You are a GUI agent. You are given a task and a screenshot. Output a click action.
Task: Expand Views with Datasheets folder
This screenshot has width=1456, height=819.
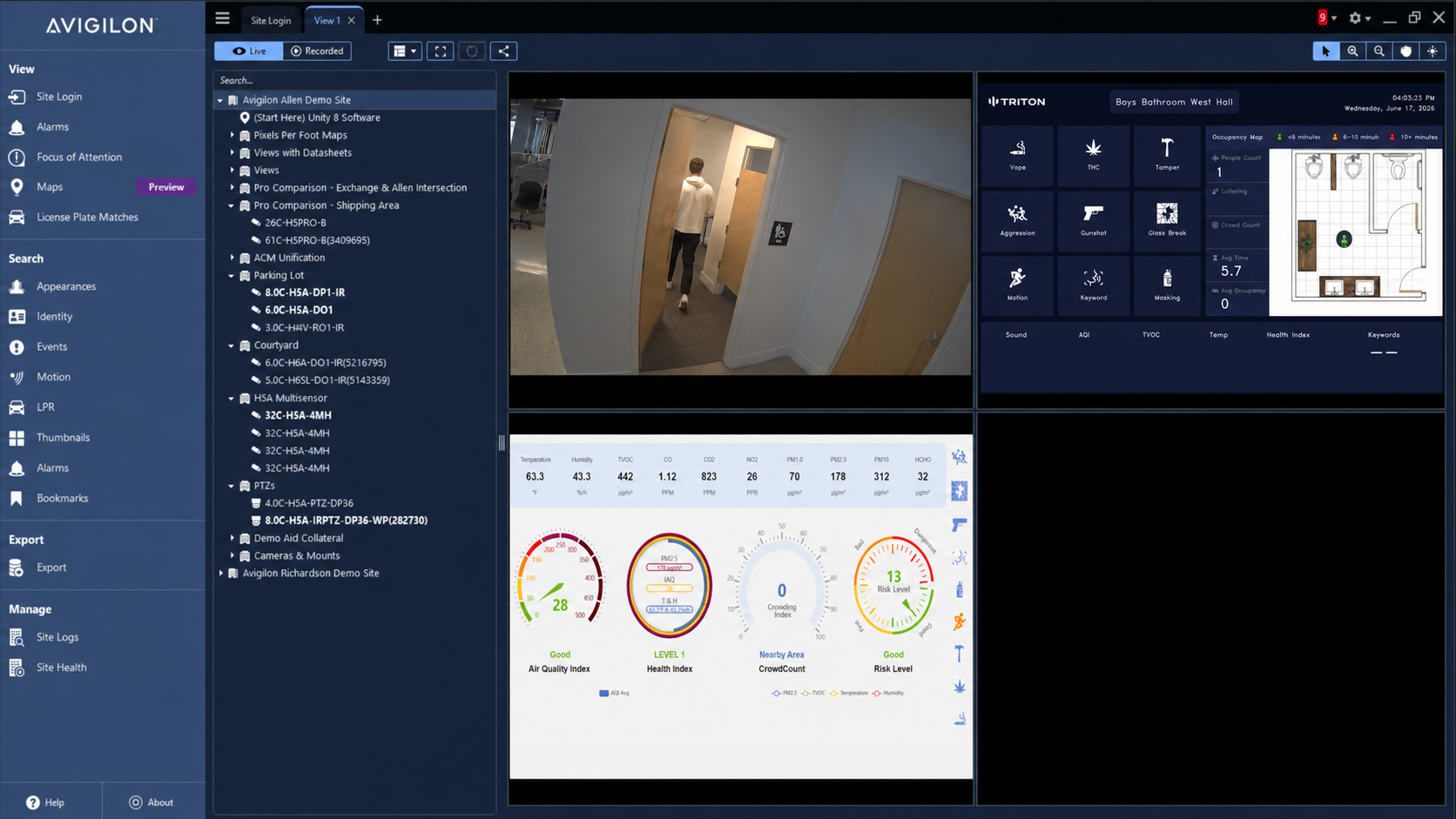[x=233, y=153]
